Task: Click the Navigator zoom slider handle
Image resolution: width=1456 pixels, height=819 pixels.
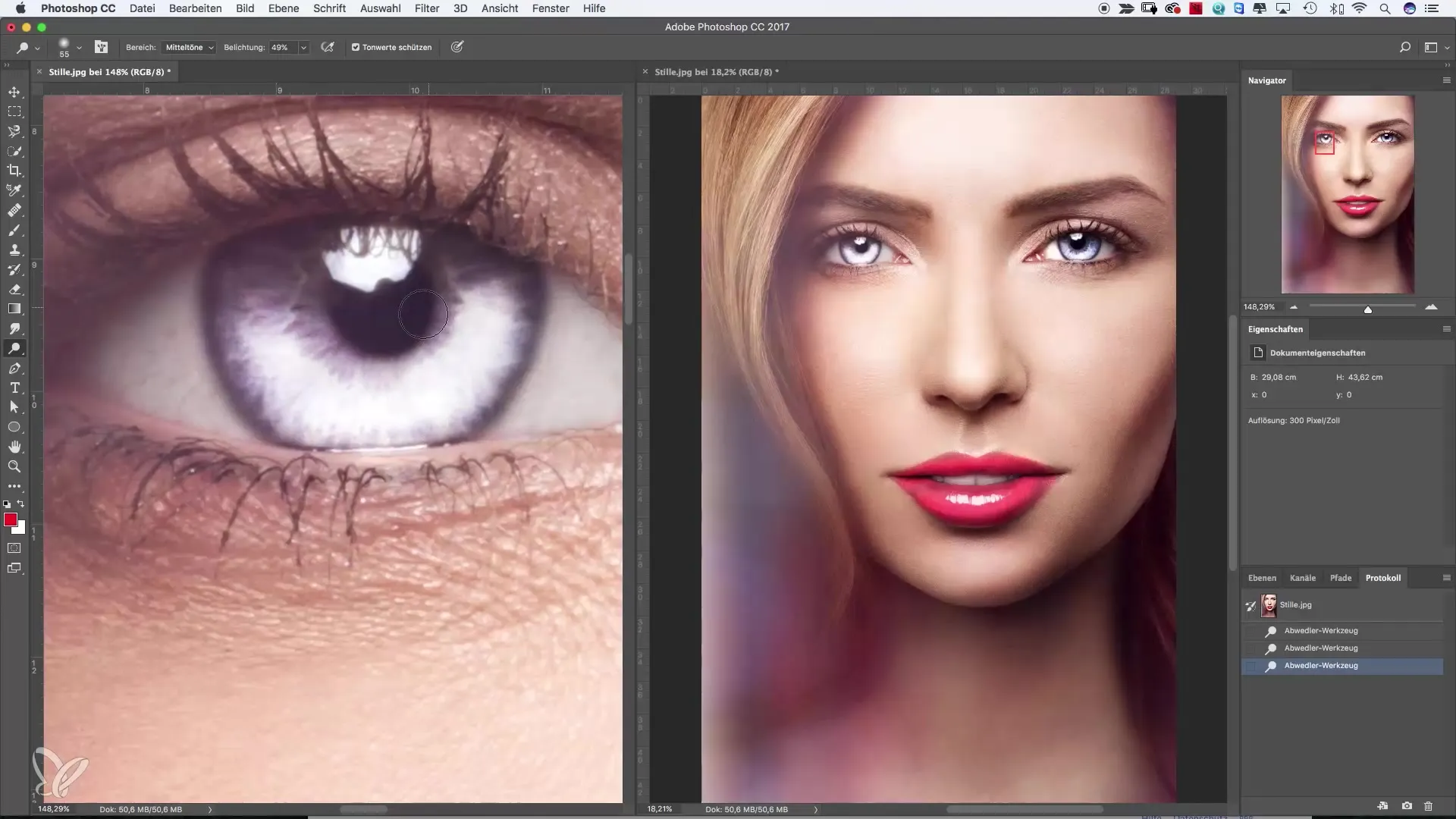Action: pos(1368,309)
